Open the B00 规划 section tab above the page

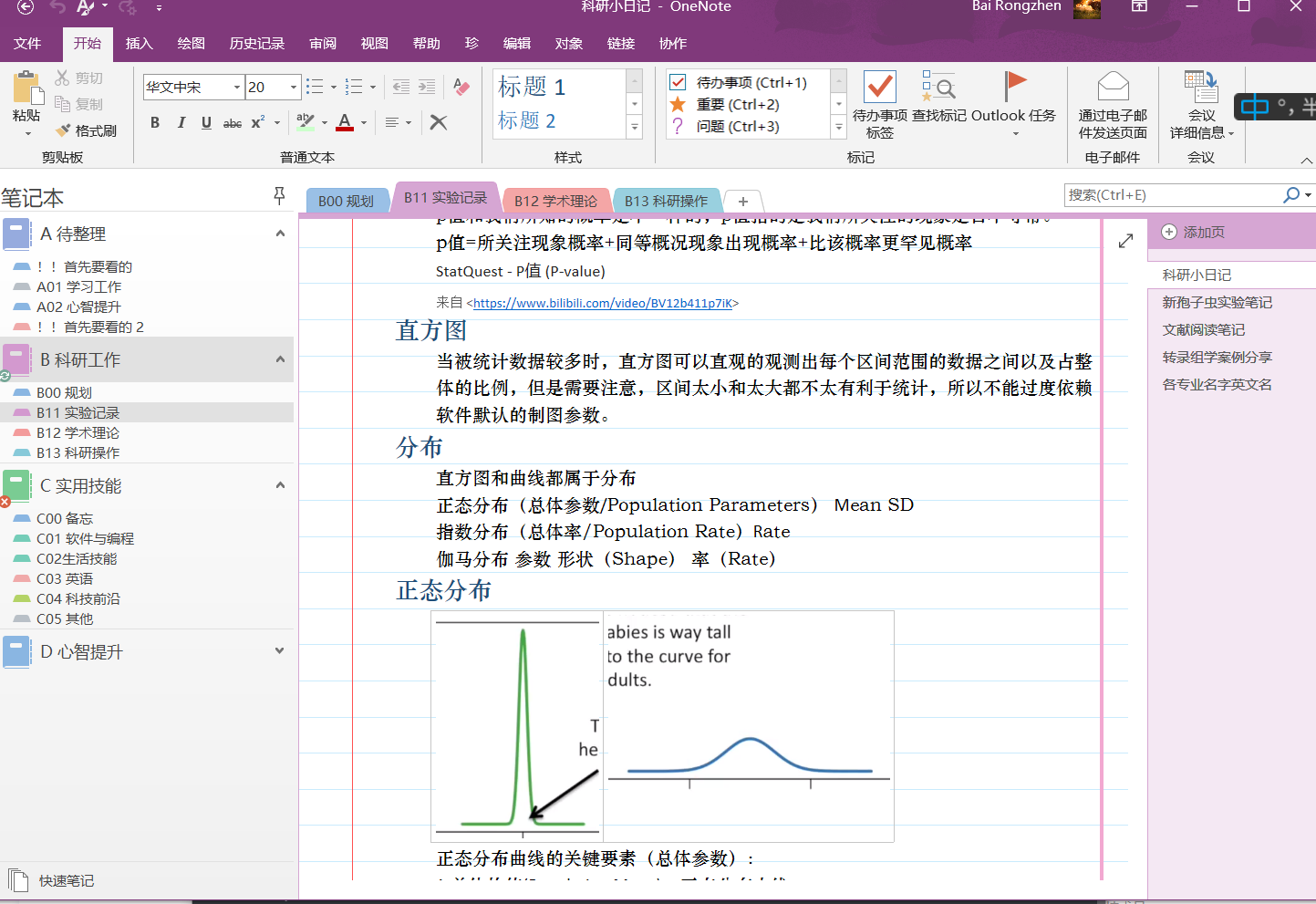pos(346,202)
